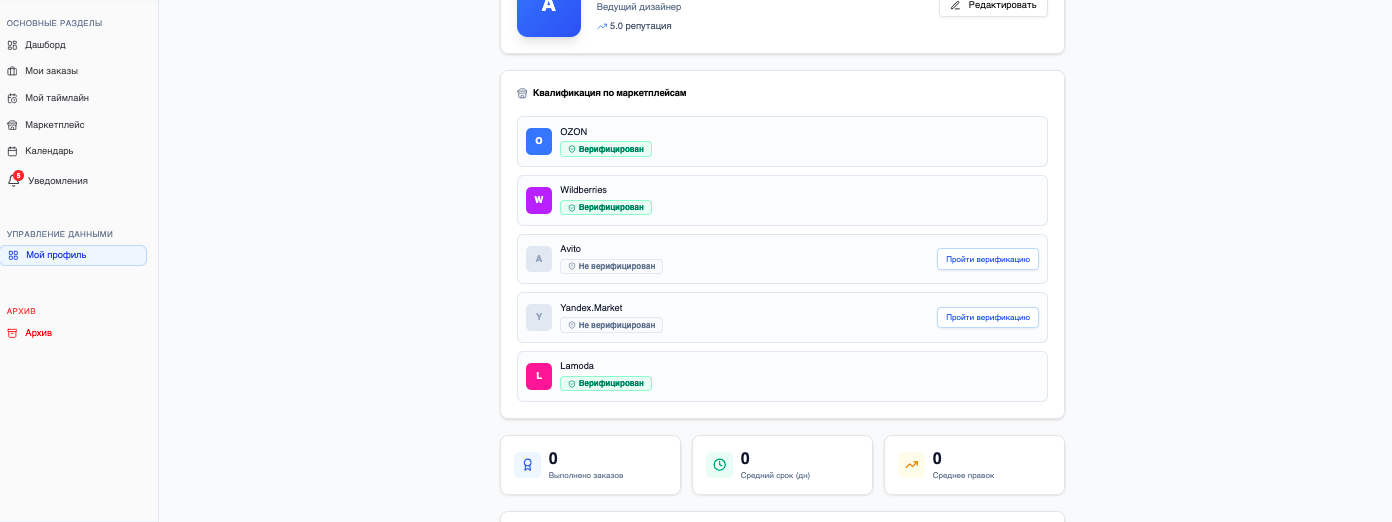Click the blue OZON letter badge
Screen dimensions: 1392x522
(539, 142)
